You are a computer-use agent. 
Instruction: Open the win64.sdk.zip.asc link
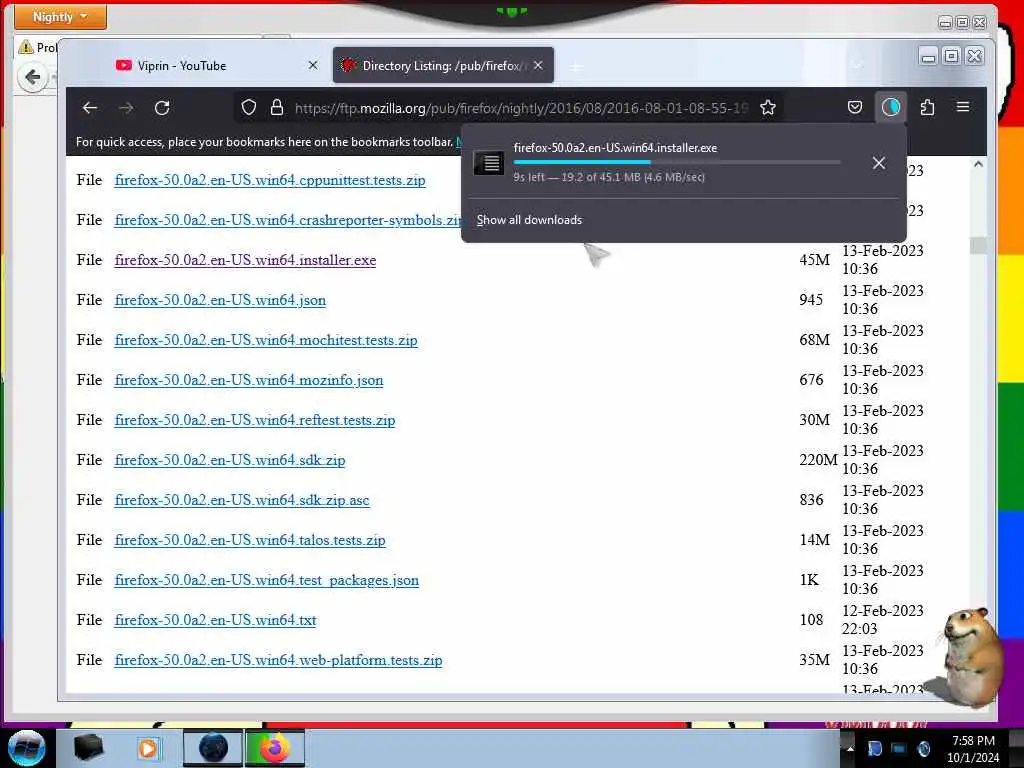click(242, 500)
